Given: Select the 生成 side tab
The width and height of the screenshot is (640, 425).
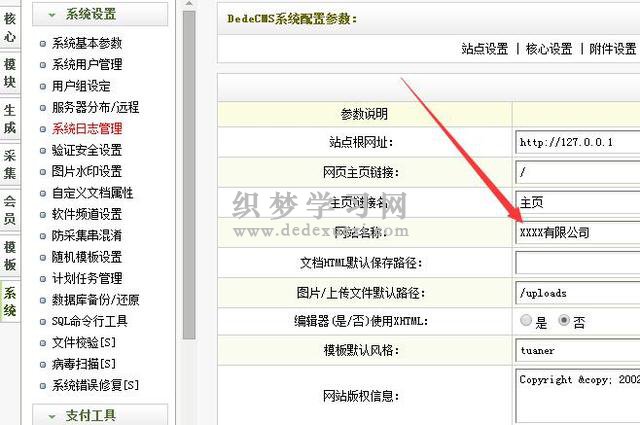Looking at the screenshot, I should tap(9, 118).
